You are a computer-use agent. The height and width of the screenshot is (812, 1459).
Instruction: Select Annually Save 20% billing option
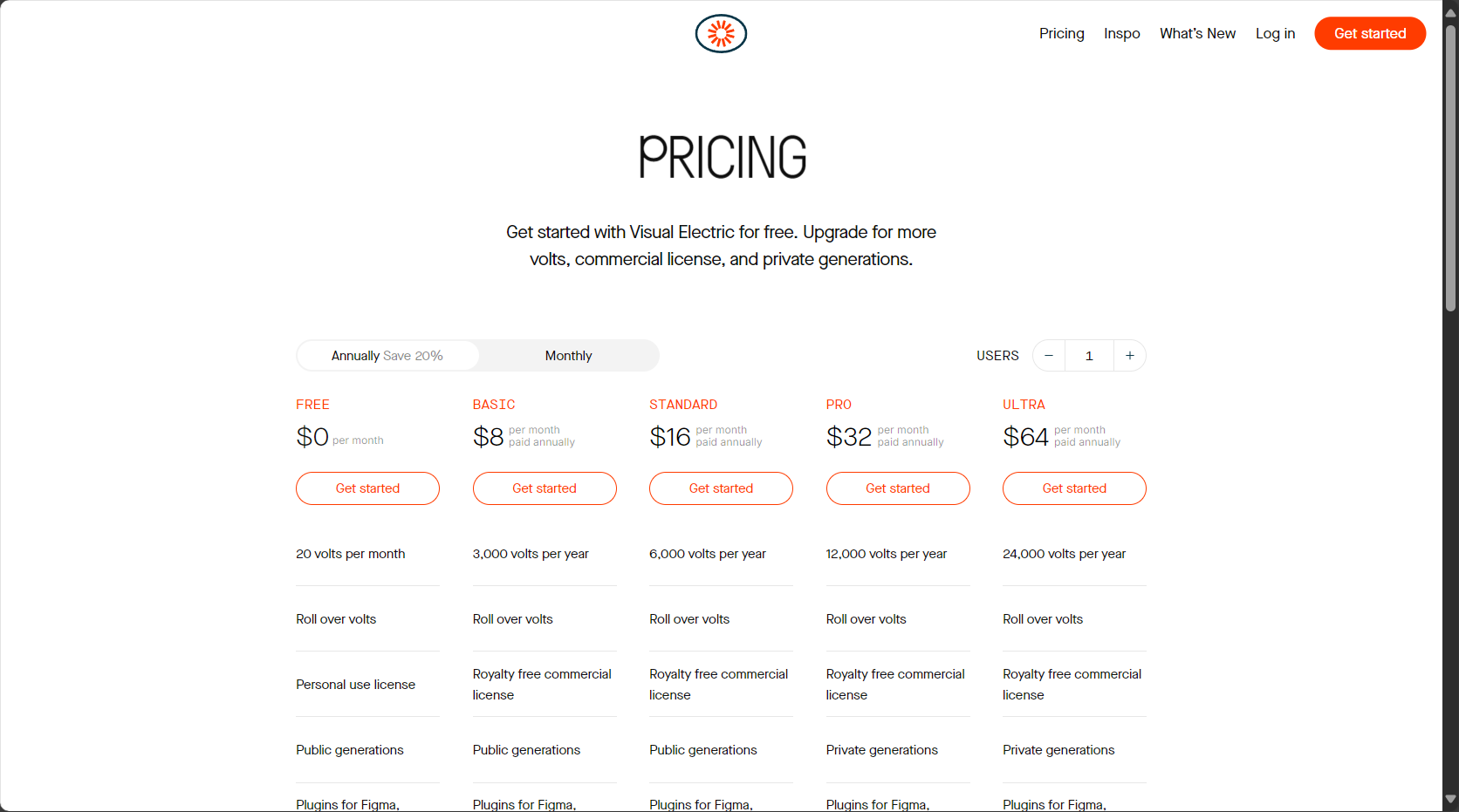click(x=387, y=356)
